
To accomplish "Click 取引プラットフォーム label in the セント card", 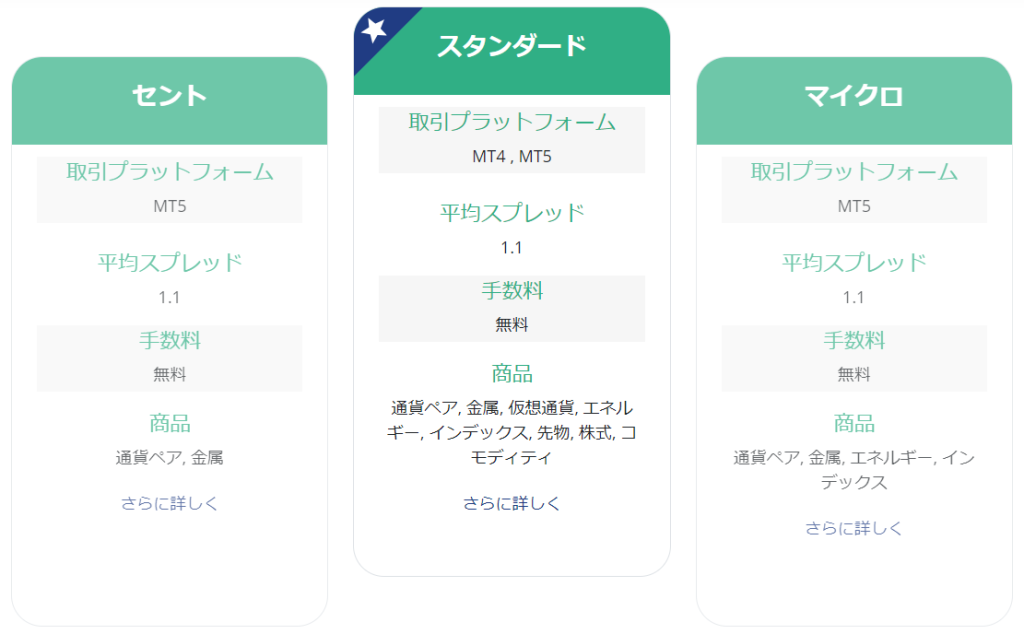I will click(169, 172).
